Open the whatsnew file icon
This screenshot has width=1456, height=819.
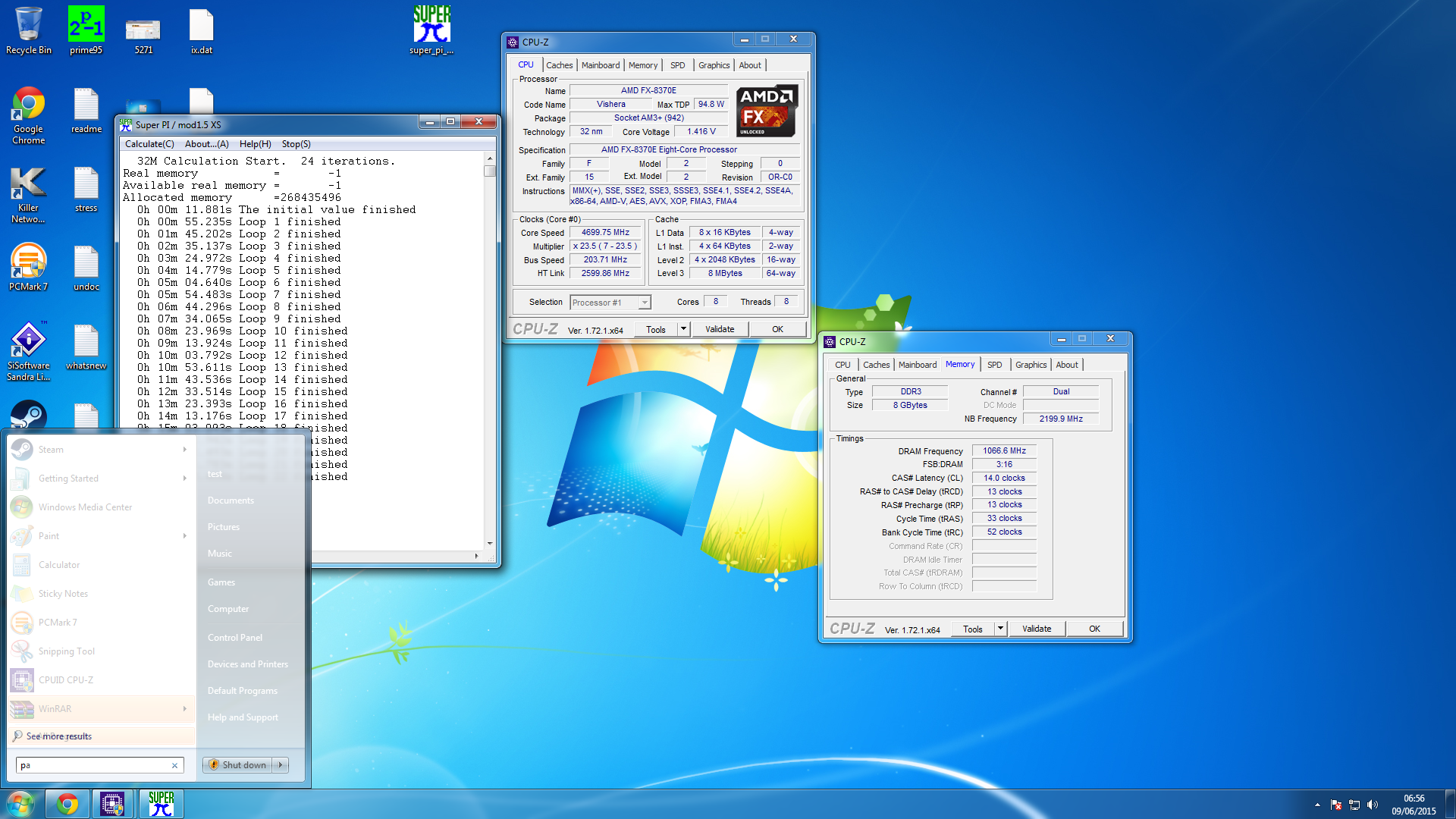(x=86, y=347)
